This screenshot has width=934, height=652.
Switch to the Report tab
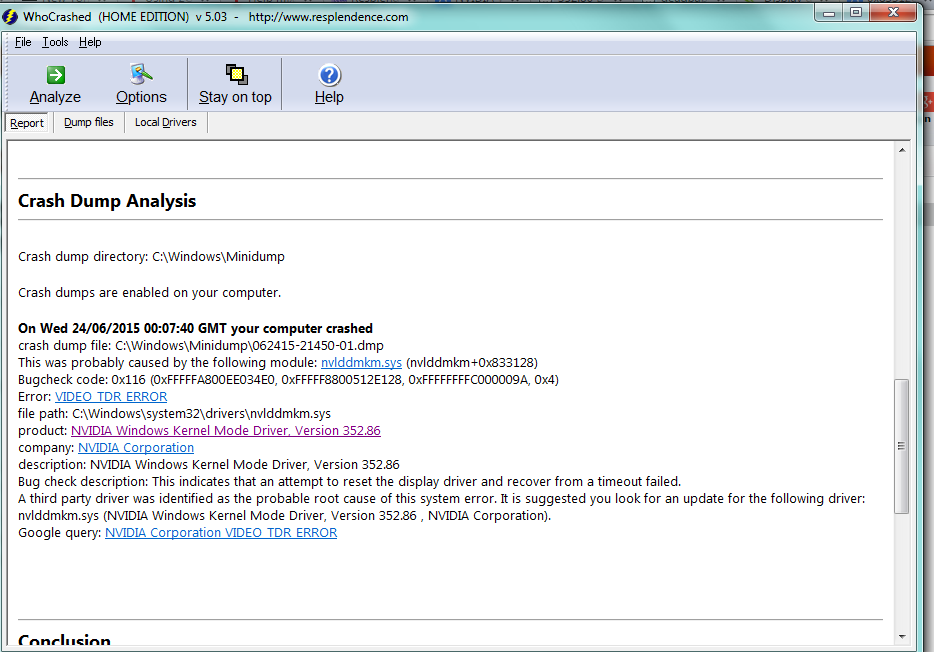tap(27, 123)
